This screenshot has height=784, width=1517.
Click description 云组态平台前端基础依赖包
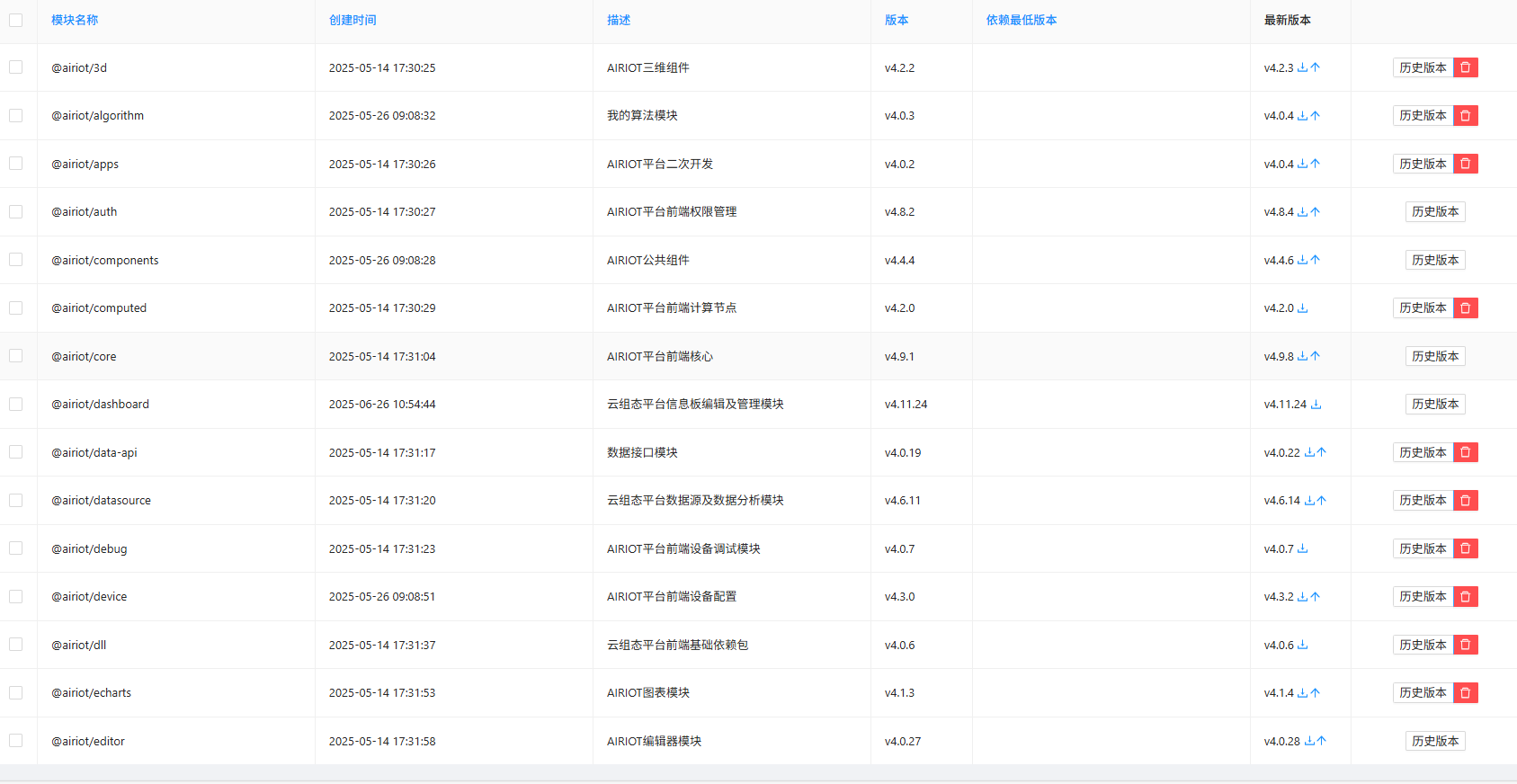pyautogui.click(x=677, y=645)
